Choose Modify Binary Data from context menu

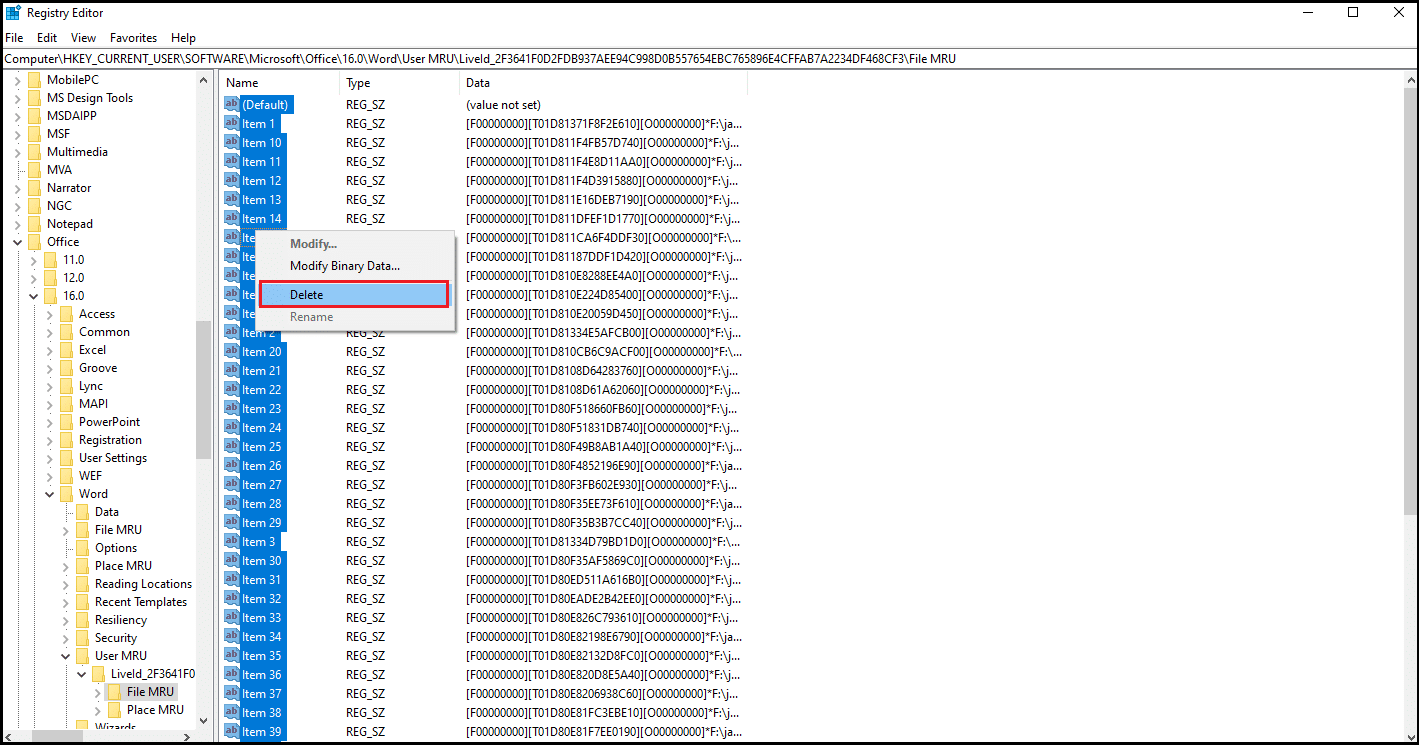click(345, 266)
